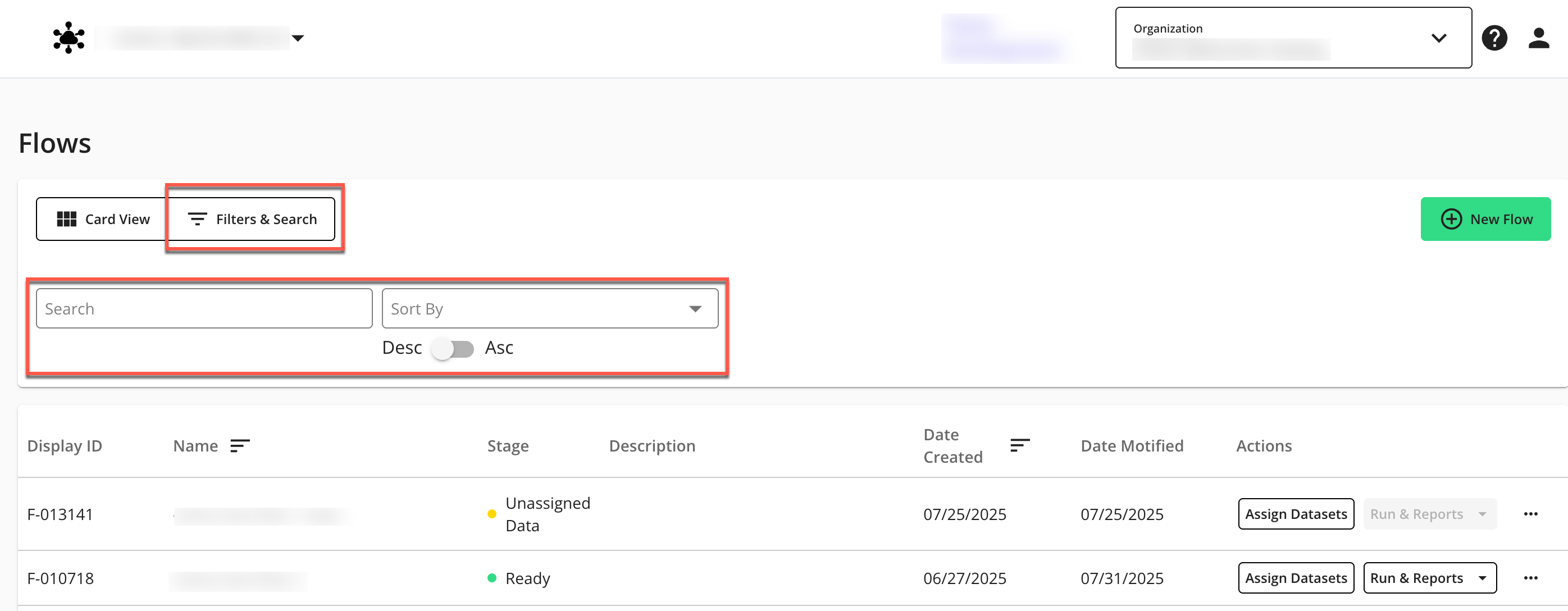Open more options for flow F-010718

[1530, 578]
